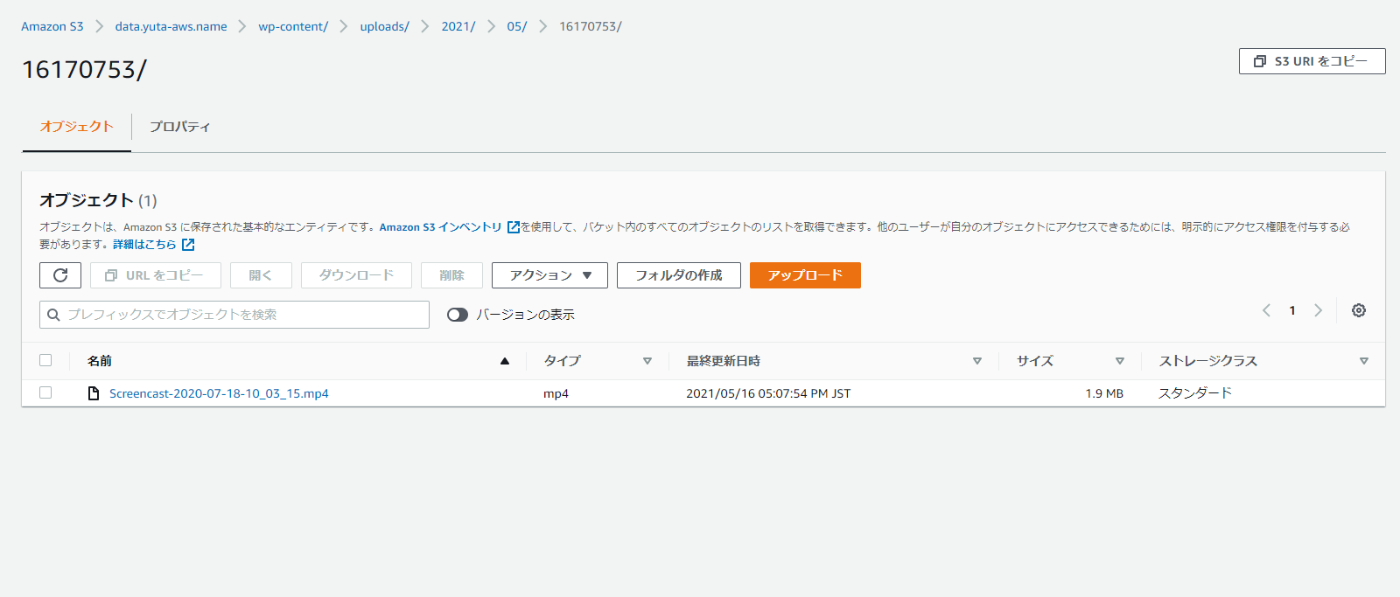Image resolution: width=1400 pixels, height=597 pixels.
Task: Open the アクション dropdown menu
Action: pyautogui.click(x=550, y=275)
